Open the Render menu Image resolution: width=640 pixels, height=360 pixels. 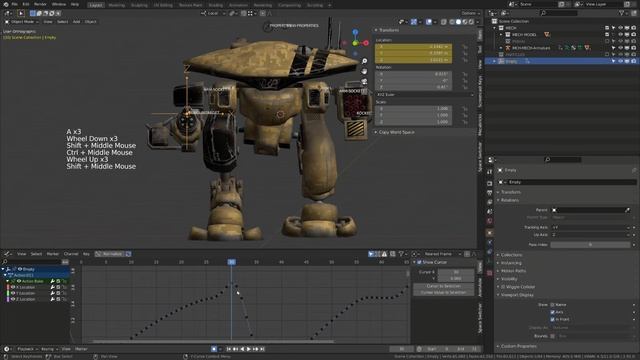(40, 4)
